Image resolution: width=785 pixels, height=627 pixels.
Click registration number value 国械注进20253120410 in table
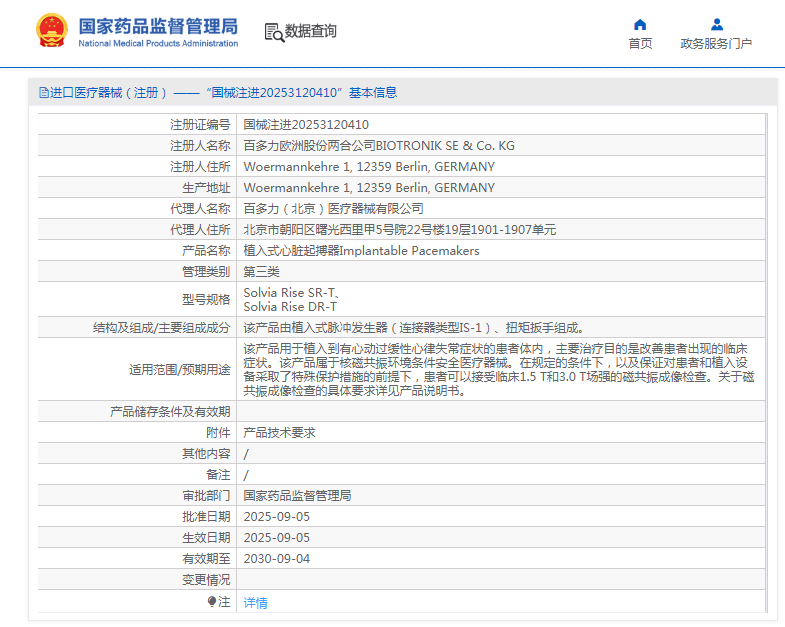click(x=306, y=125)
